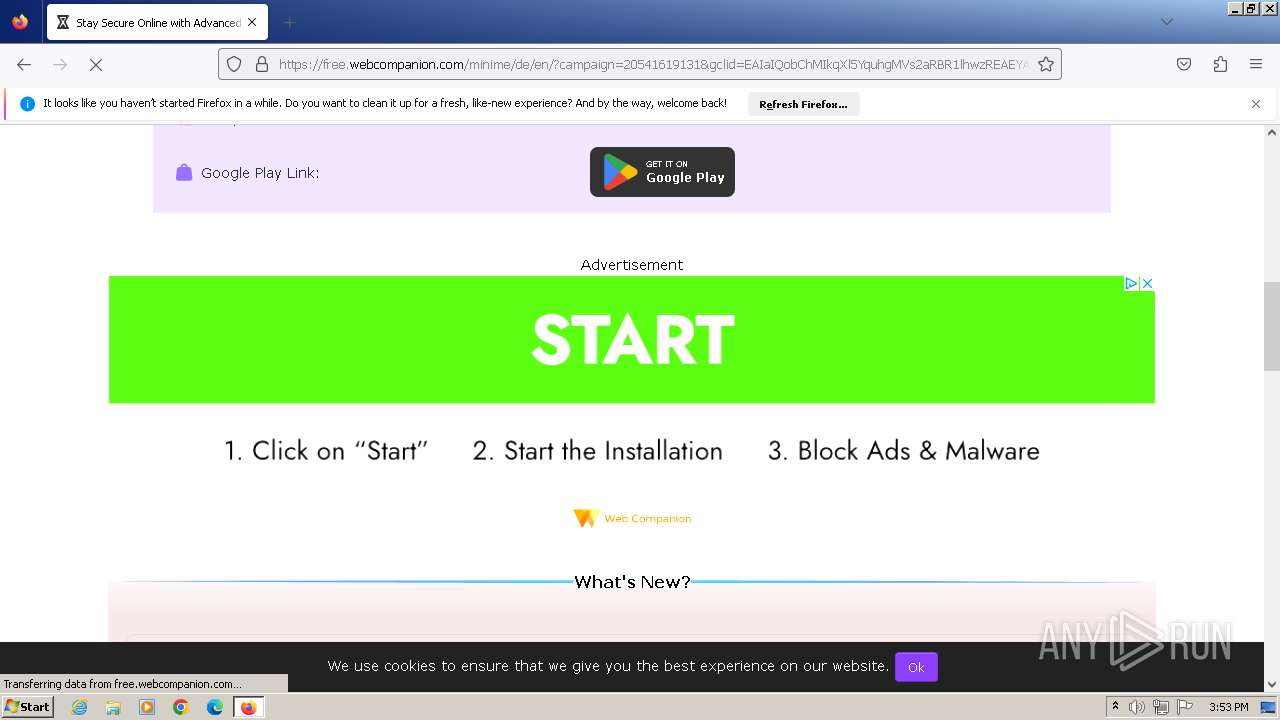Image resolution: width=1280 pixels, height=720 pixels.
Task: Dismiss the Firefox refresh notification bar
Action: 1256,104
